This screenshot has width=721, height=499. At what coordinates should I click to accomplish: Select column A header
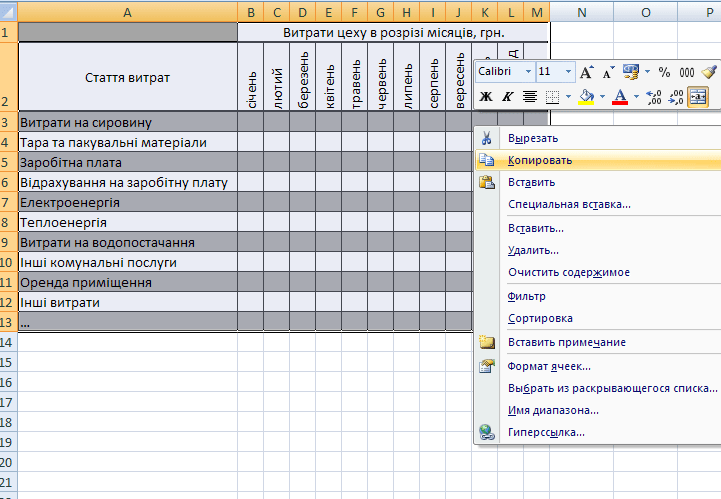[127, 12]
